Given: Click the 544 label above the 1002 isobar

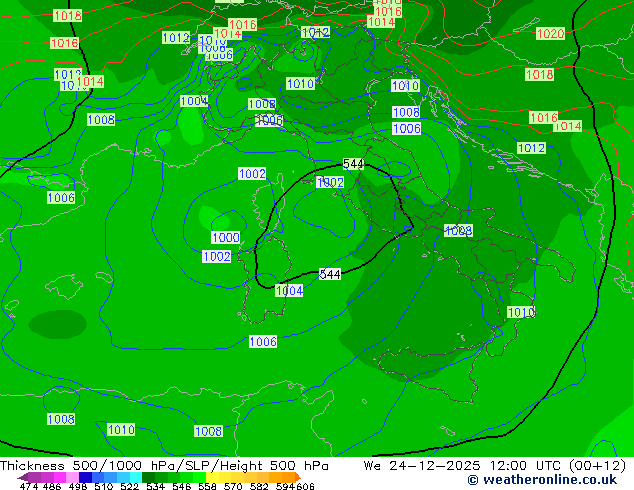Looking at the screenshot, I should tap(353, 164).
